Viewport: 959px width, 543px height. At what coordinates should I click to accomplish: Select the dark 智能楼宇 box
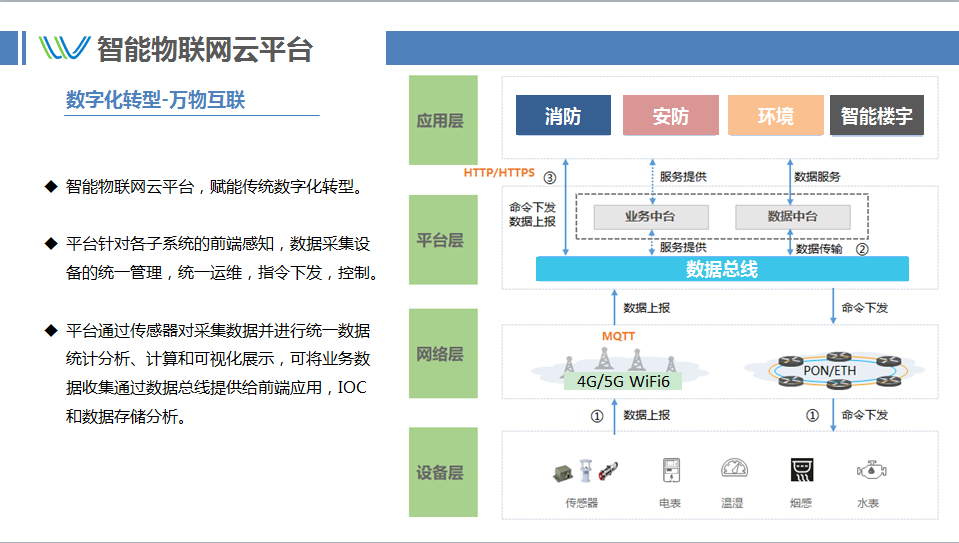[x=876, y=115]
